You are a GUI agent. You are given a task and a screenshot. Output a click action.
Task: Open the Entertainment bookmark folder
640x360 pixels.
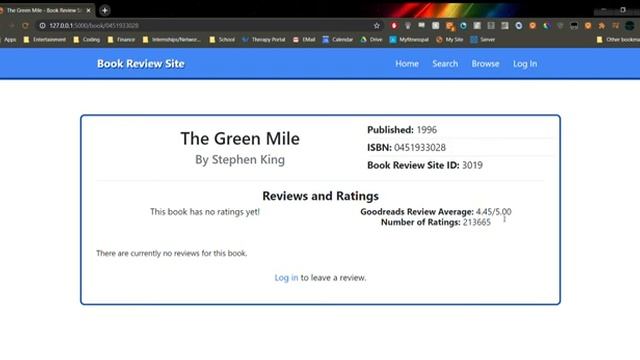(x=45, y=40)
